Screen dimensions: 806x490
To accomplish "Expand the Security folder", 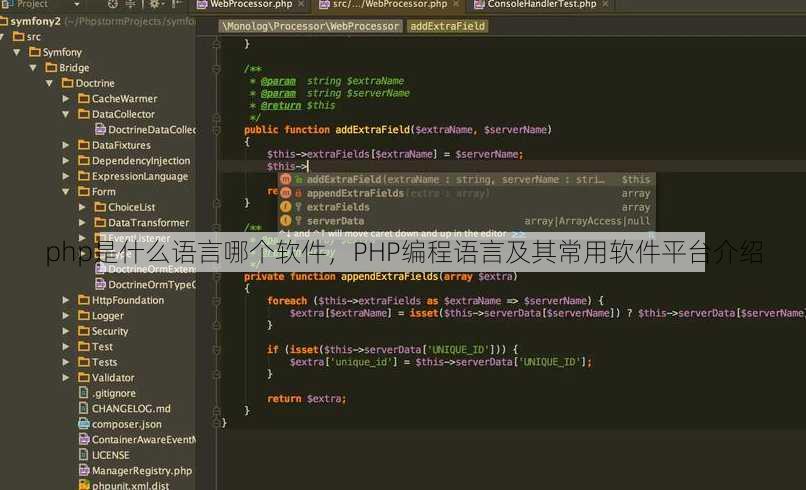I will (66, 331).
